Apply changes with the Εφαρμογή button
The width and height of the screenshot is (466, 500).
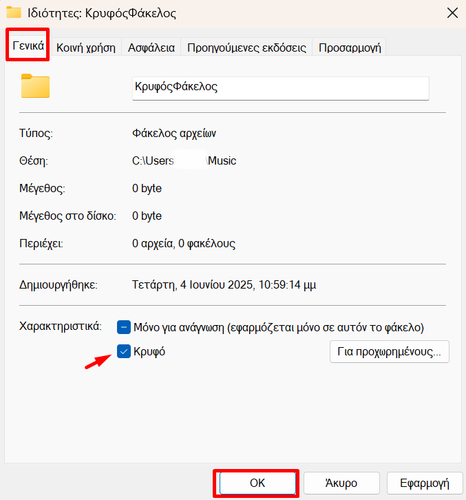click(x=425, y=483)
